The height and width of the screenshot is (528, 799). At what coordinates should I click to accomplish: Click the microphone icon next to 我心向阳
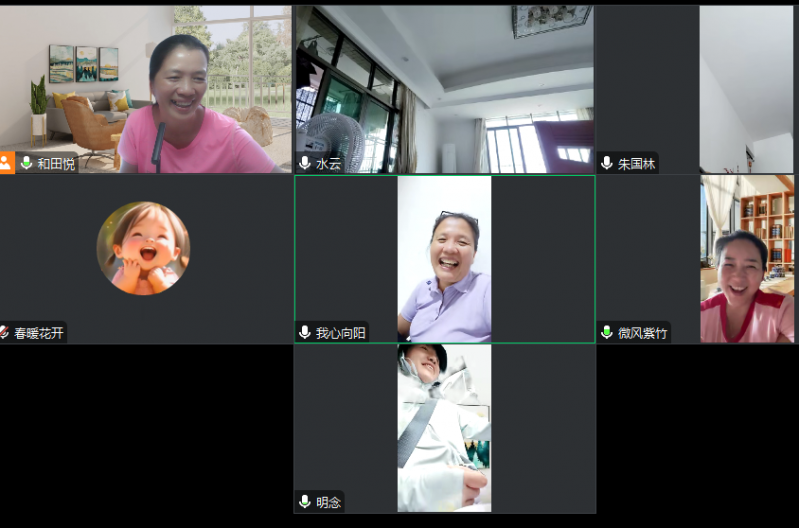(305, 333)
